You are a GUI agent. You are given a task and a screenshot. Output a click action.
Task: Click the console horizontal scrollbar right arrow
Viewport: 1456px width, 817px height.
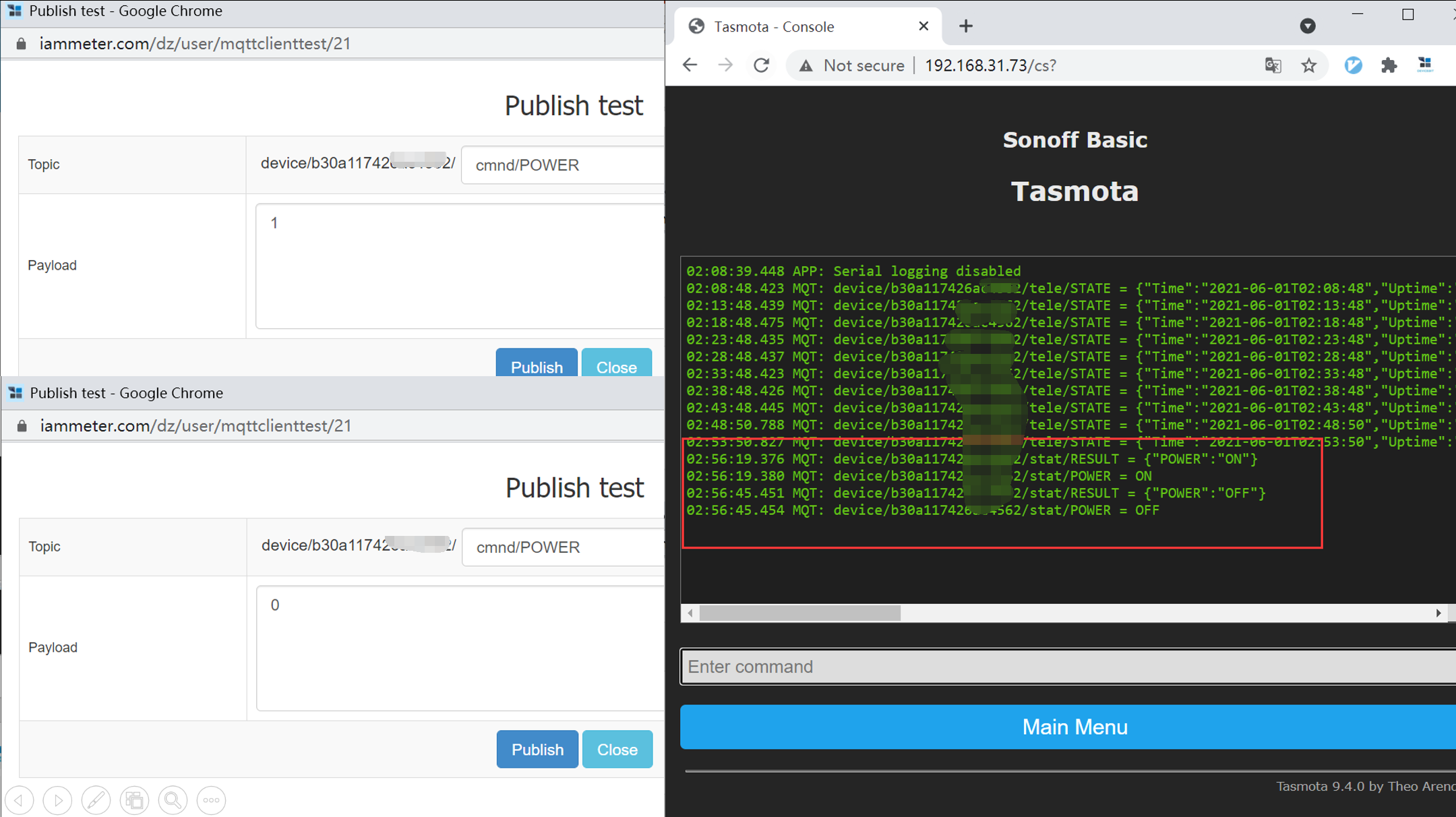[x=1438, y=613]
